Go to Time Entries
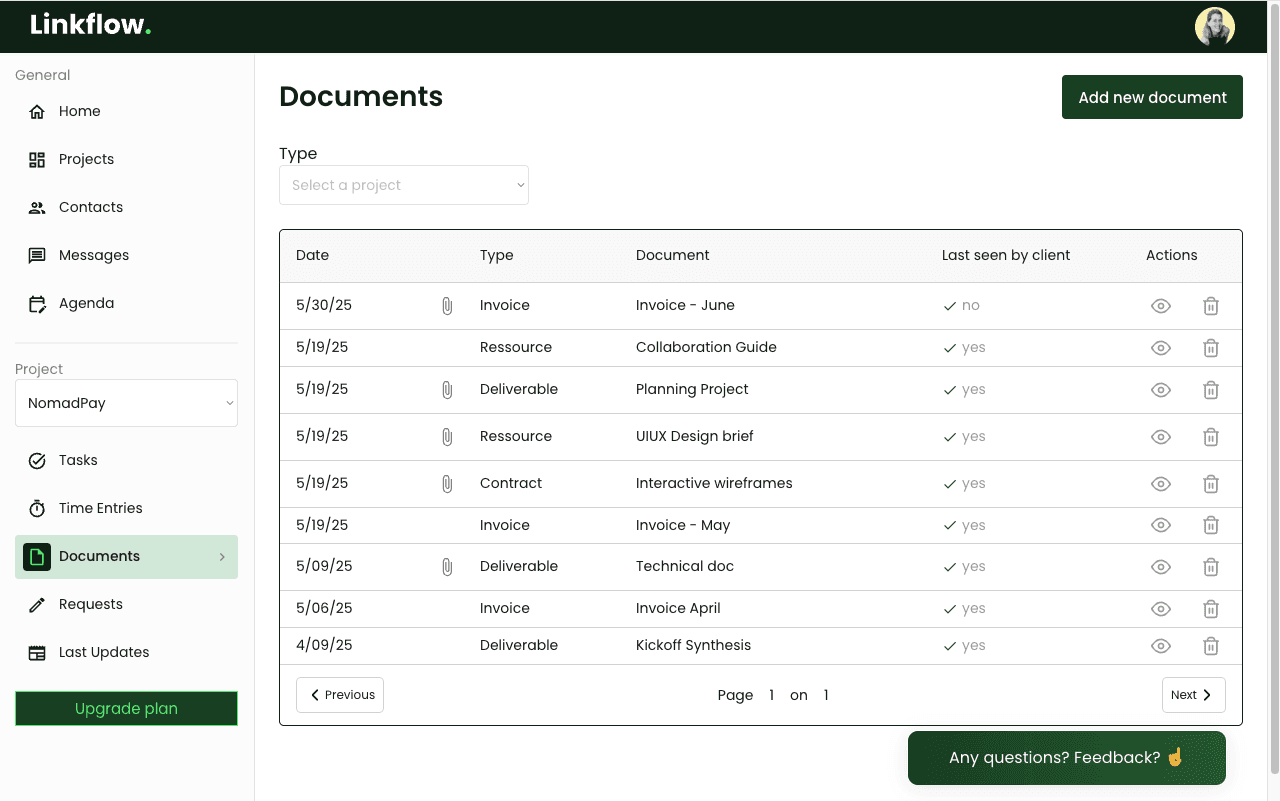The height and width of the screenshot is (801, 1280). coord(126,508)
